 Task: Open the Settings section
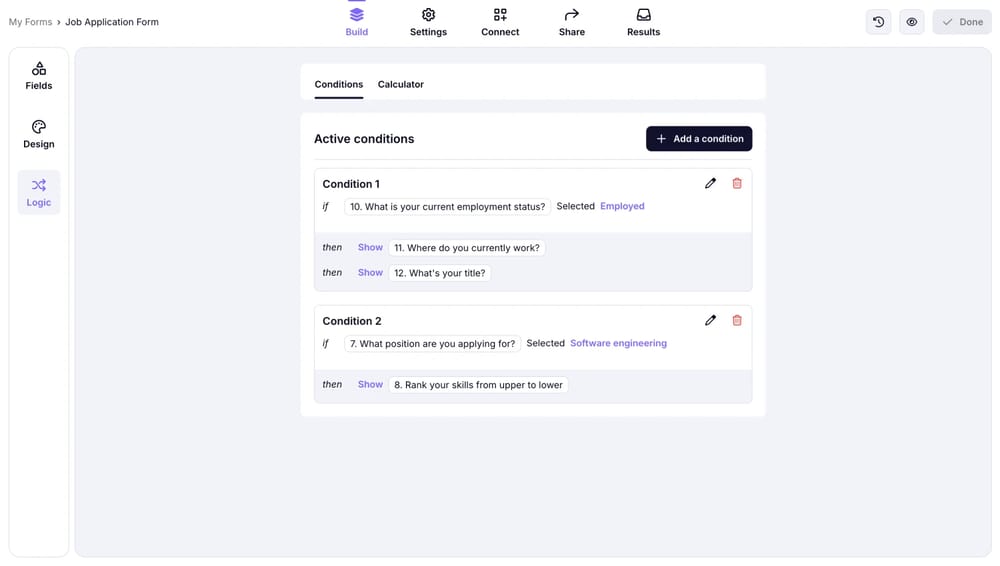click(x=428, y=22)
